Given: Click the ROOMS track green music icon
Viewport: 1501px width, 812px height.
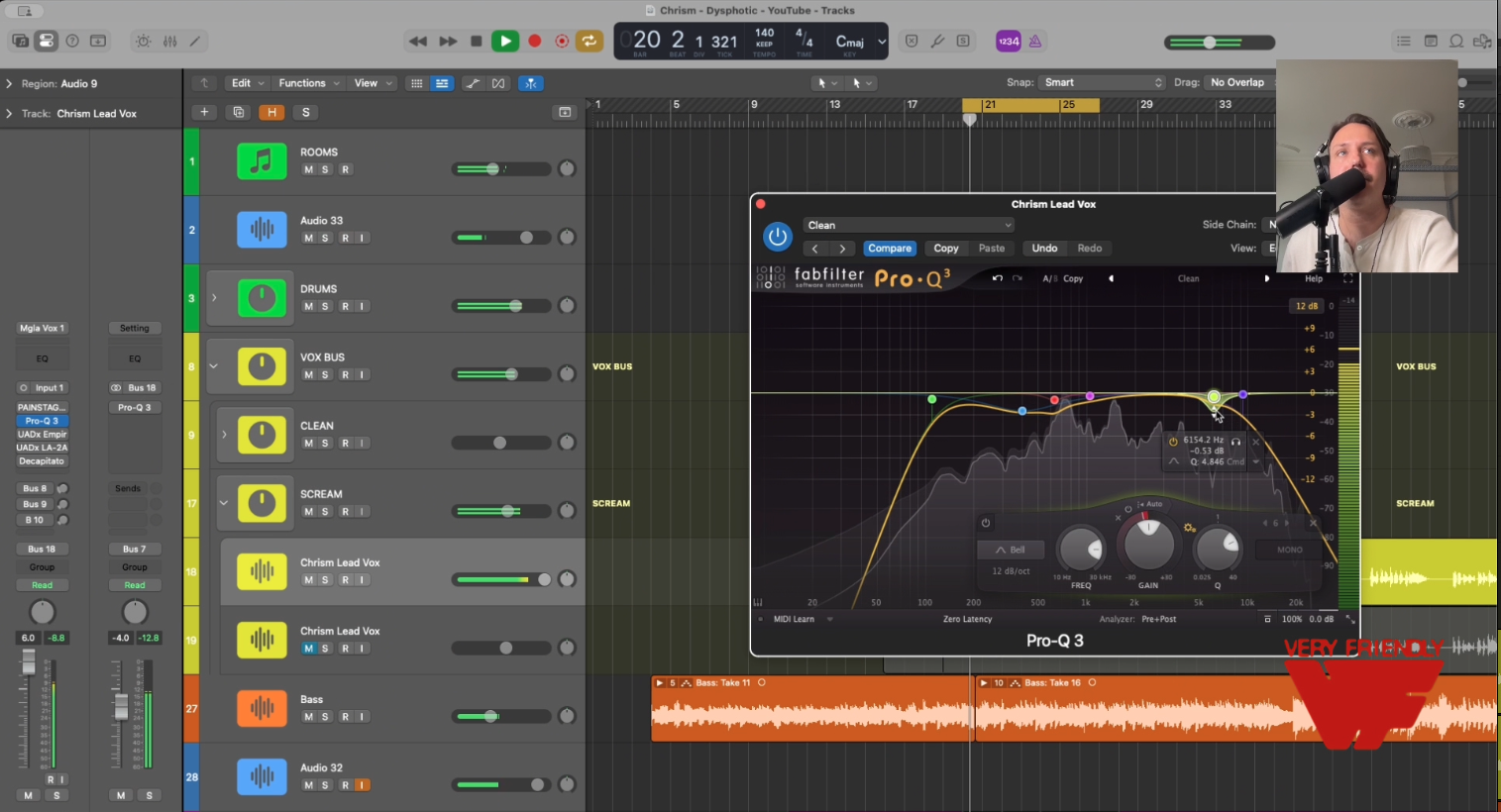Looking at the screenshot, I should tap(262, 161).
